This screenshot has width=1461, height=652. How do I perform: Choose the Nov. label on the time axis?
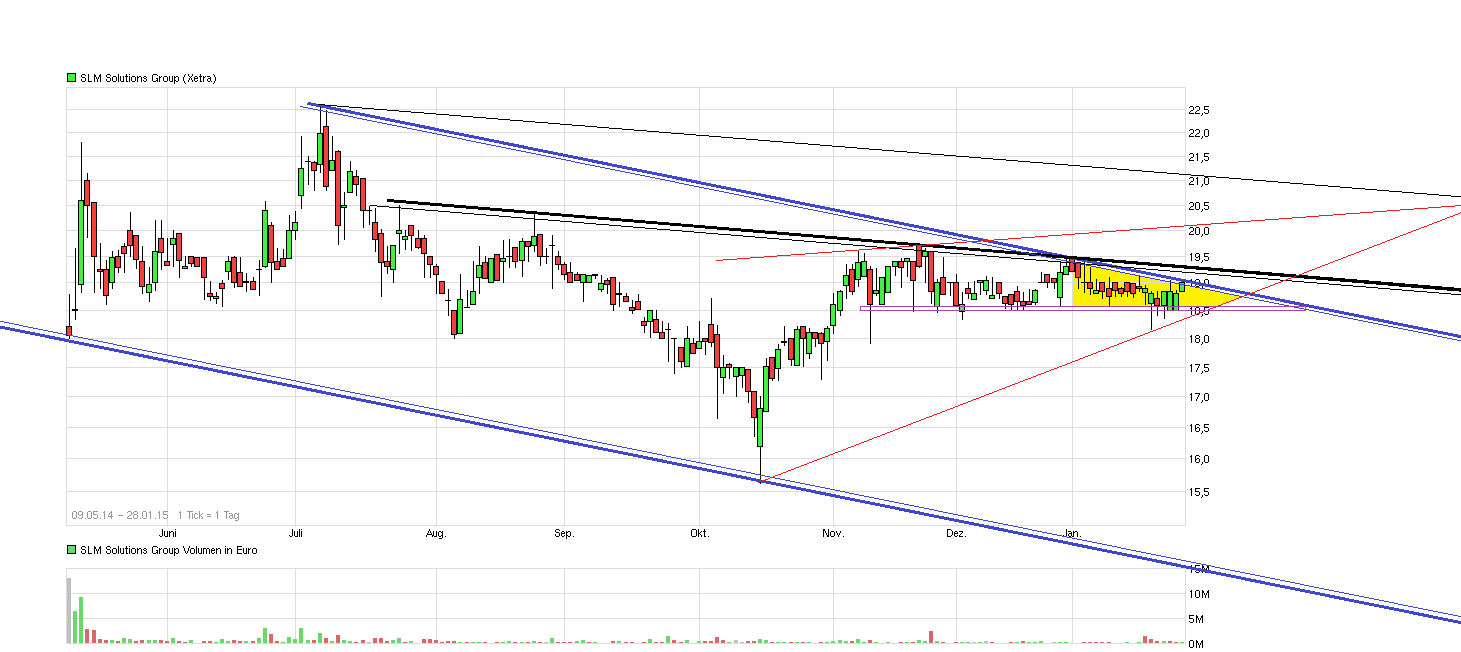tap(833, 534)
